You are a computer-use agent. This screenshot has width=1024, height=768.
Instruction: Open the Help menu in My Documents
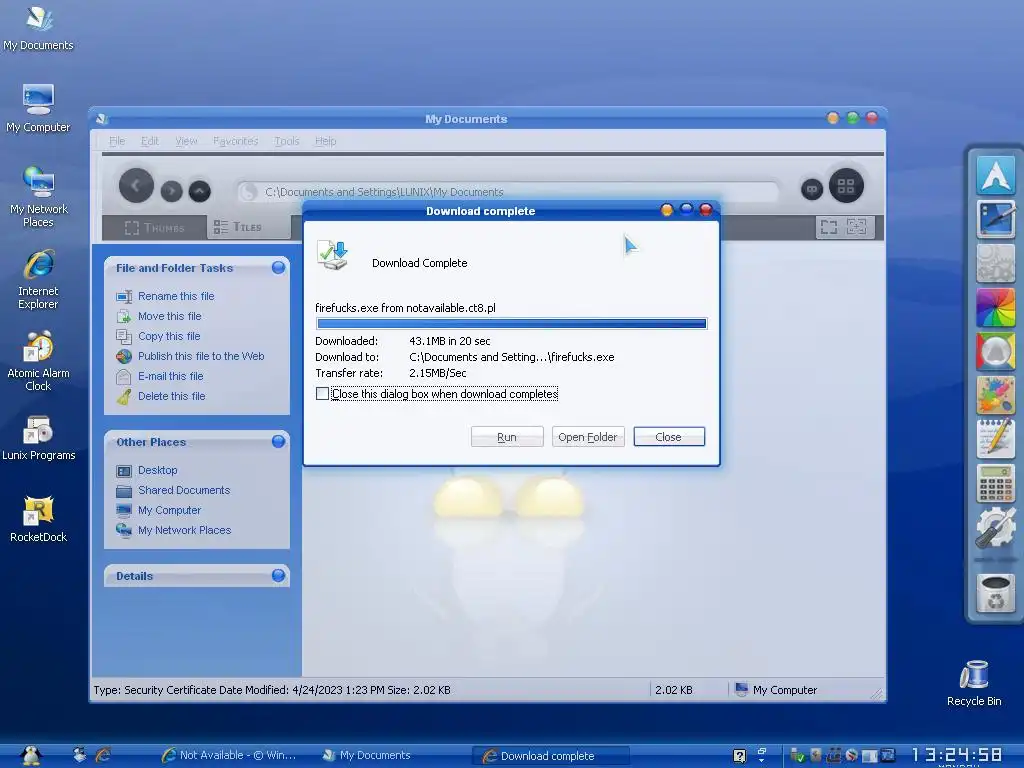point(325,141)
